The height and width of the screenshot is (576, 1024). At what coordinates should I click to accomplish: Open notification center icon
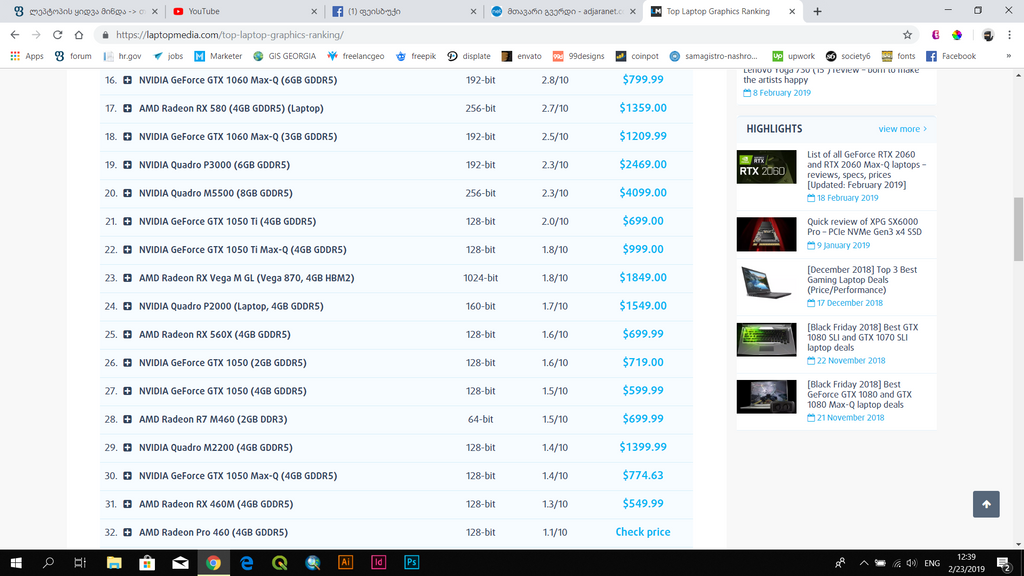(1004, 562)
